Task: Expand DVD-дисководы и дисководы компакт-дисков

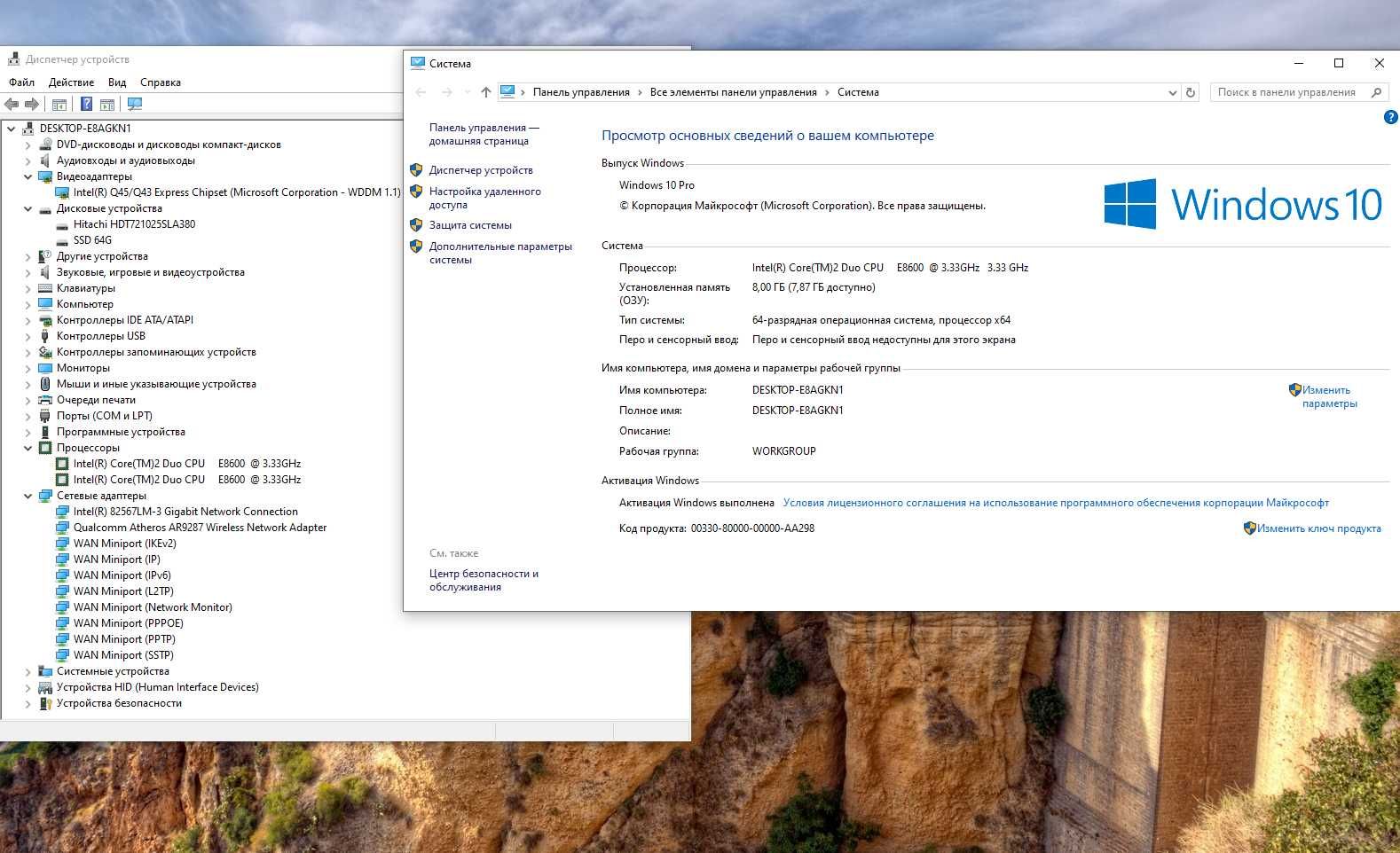Action: pyautogui.click(x=28, y=145)
